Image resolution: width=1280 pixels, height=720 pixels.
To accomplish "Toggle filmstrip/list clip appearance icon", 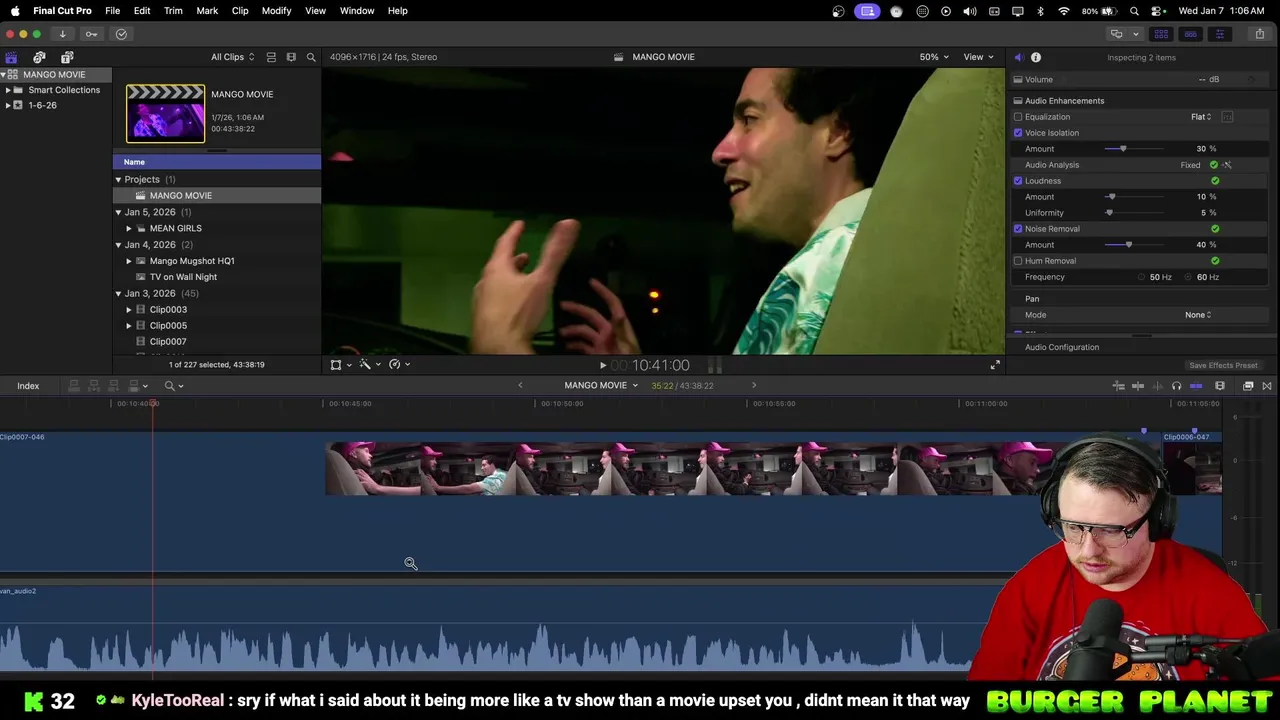I will (271, 57).
